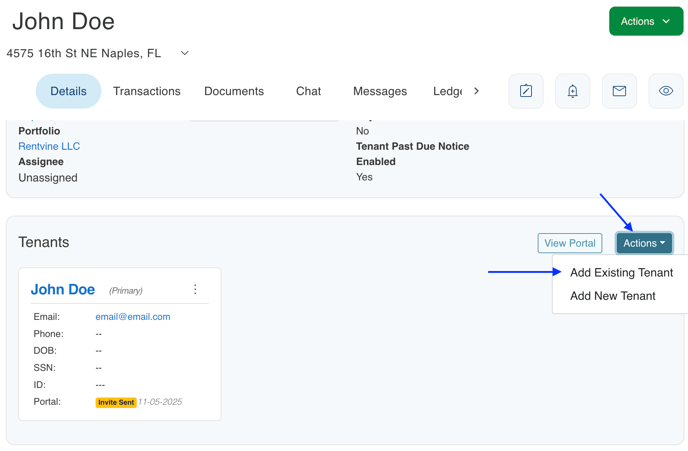Open the Rentvine LLC portfolio link
This screenshot has width=688, height=451.
49,146
